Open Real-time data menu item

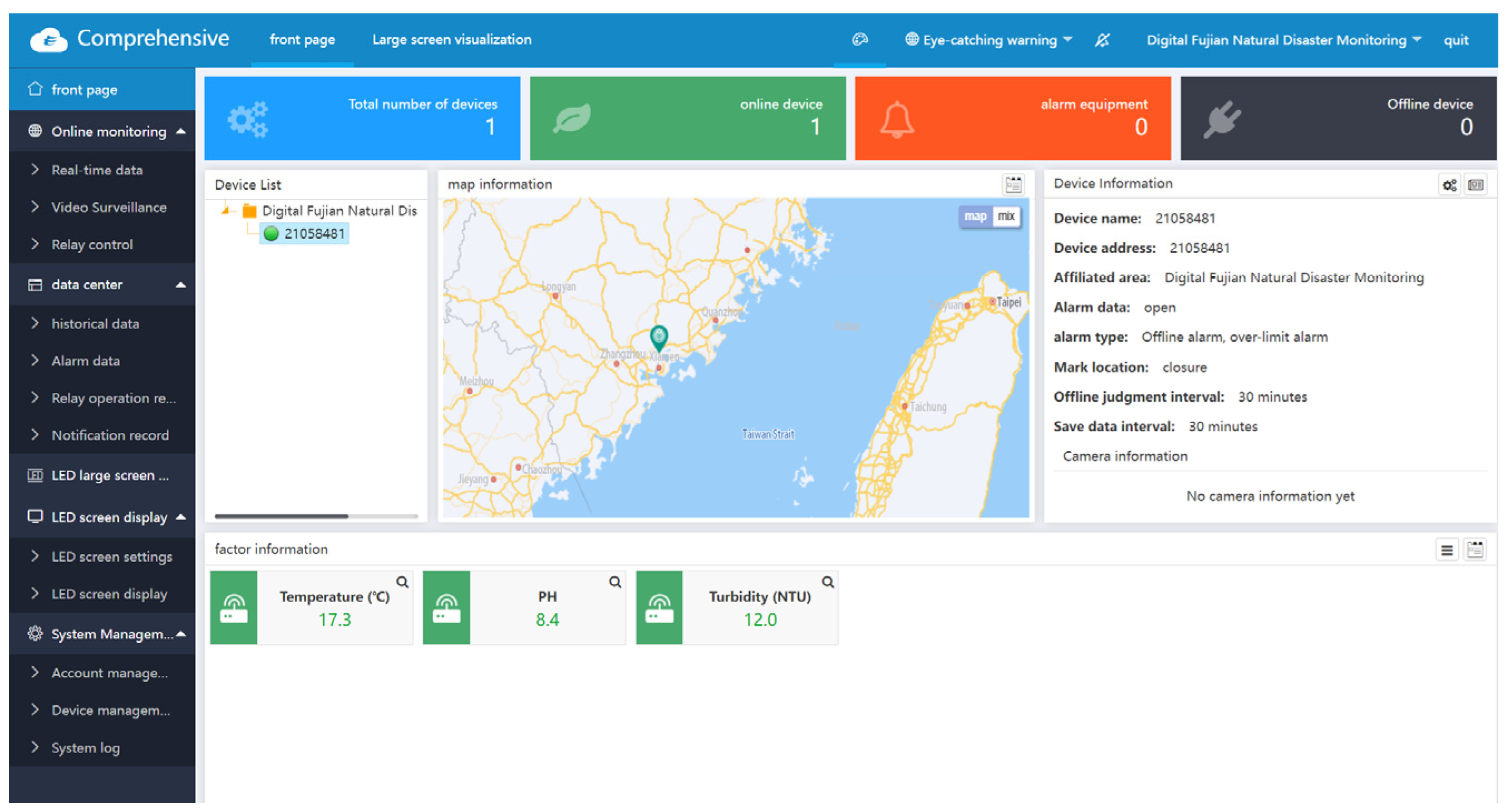point(102,170)
